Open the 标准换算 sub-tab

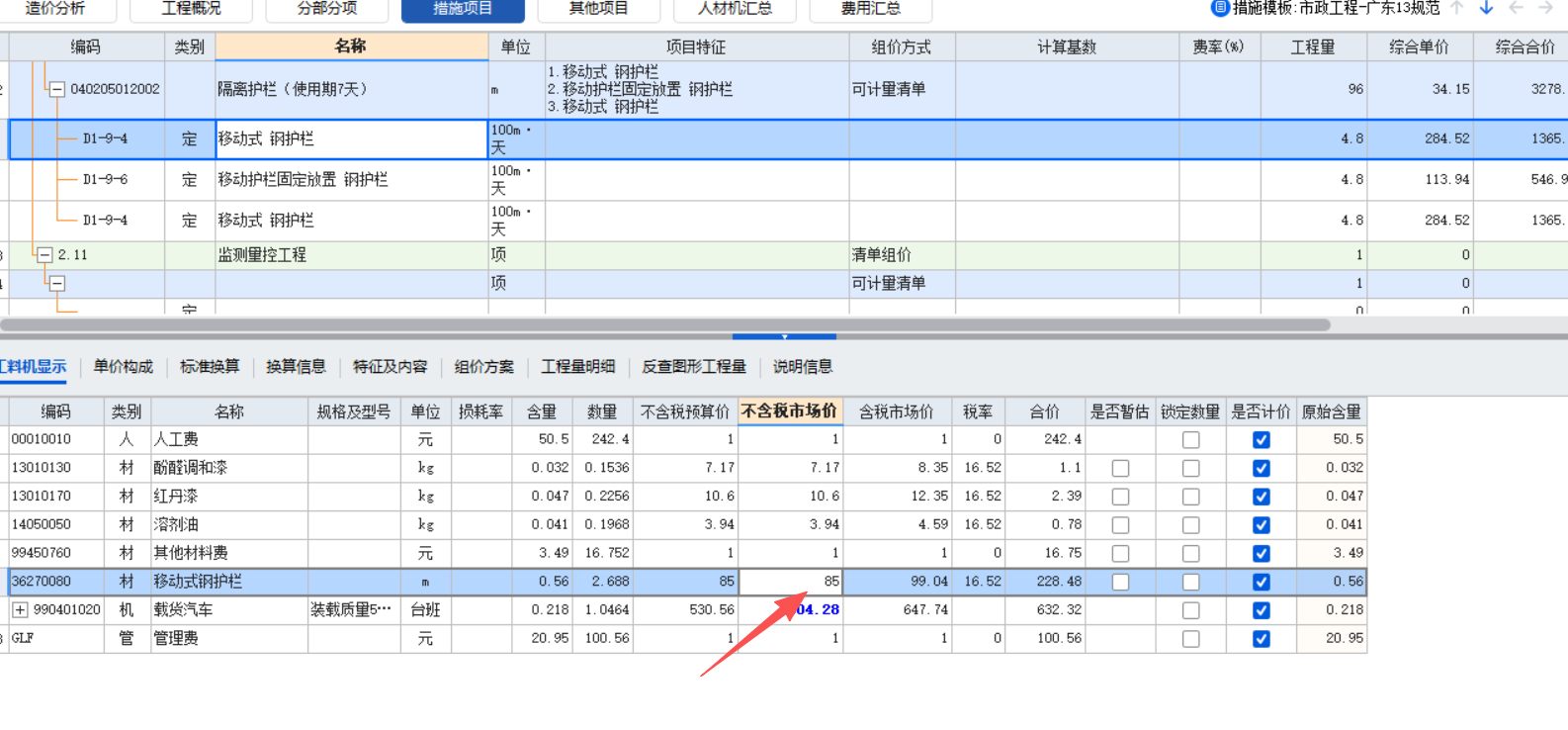[x=210, y=367]
